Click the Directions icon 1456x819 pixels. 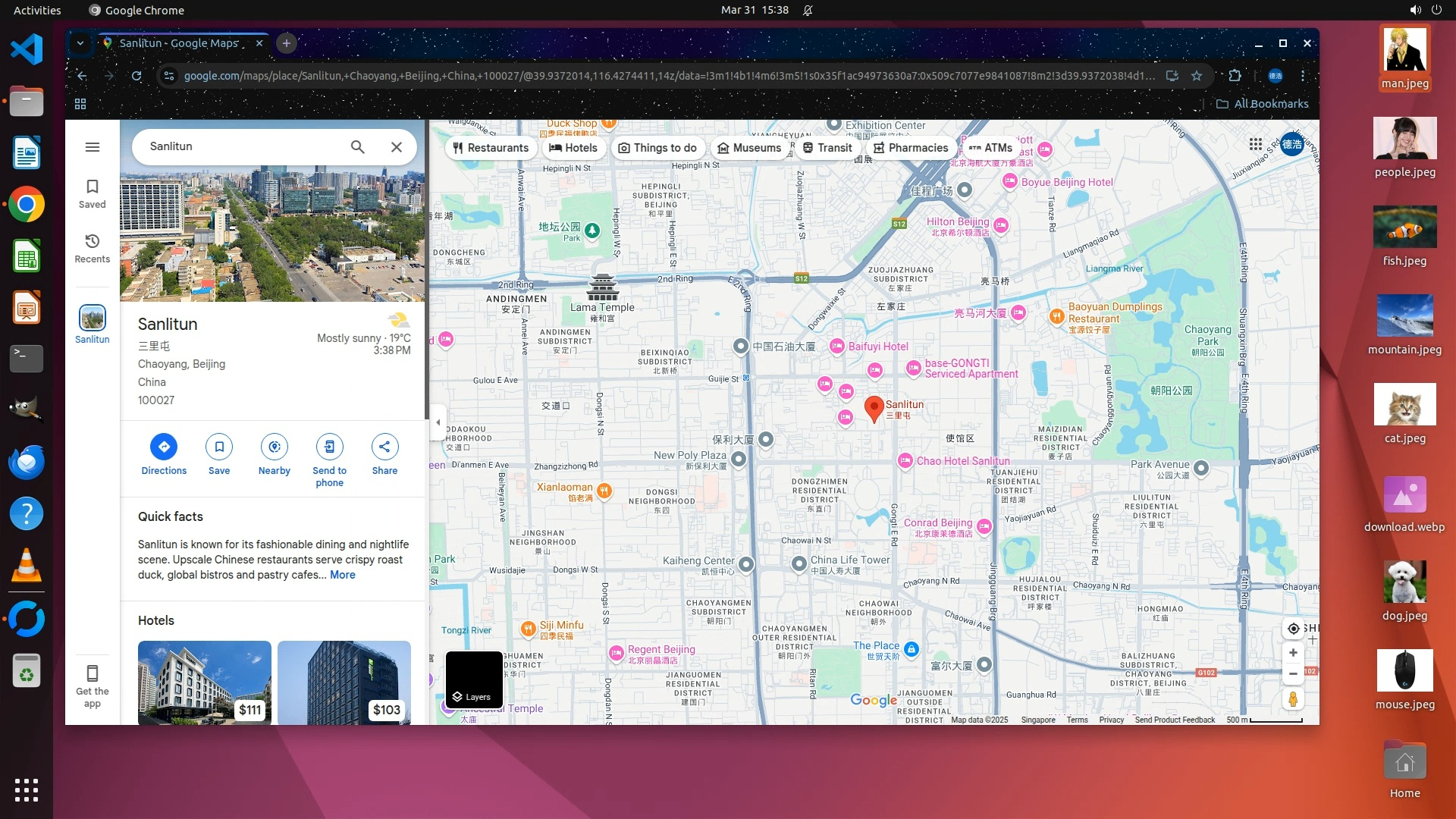click(x=164, y=447)
